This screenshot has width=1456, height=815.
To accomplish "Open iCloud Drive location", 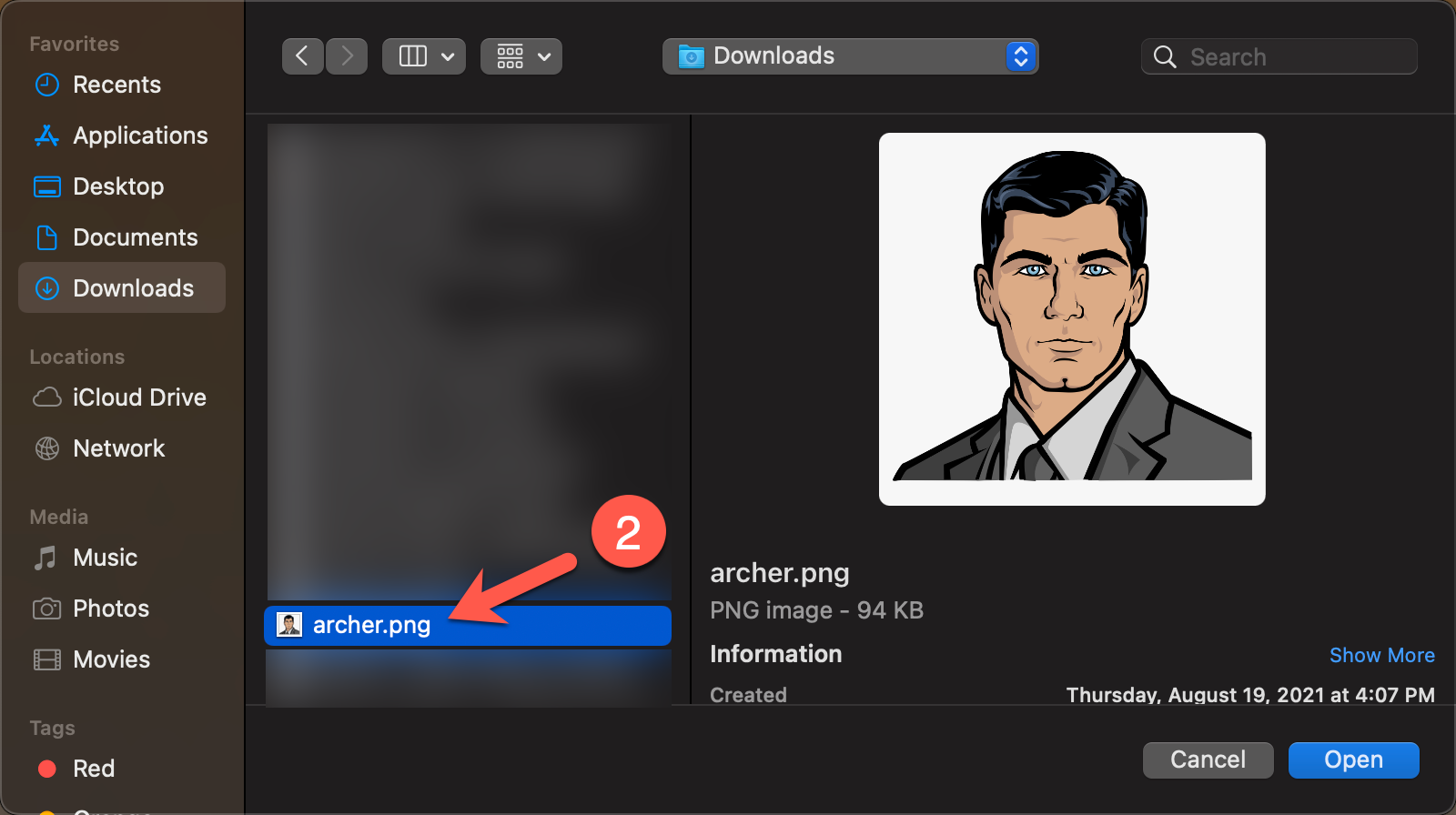I will pyautogui.click(x=139, y=397).
